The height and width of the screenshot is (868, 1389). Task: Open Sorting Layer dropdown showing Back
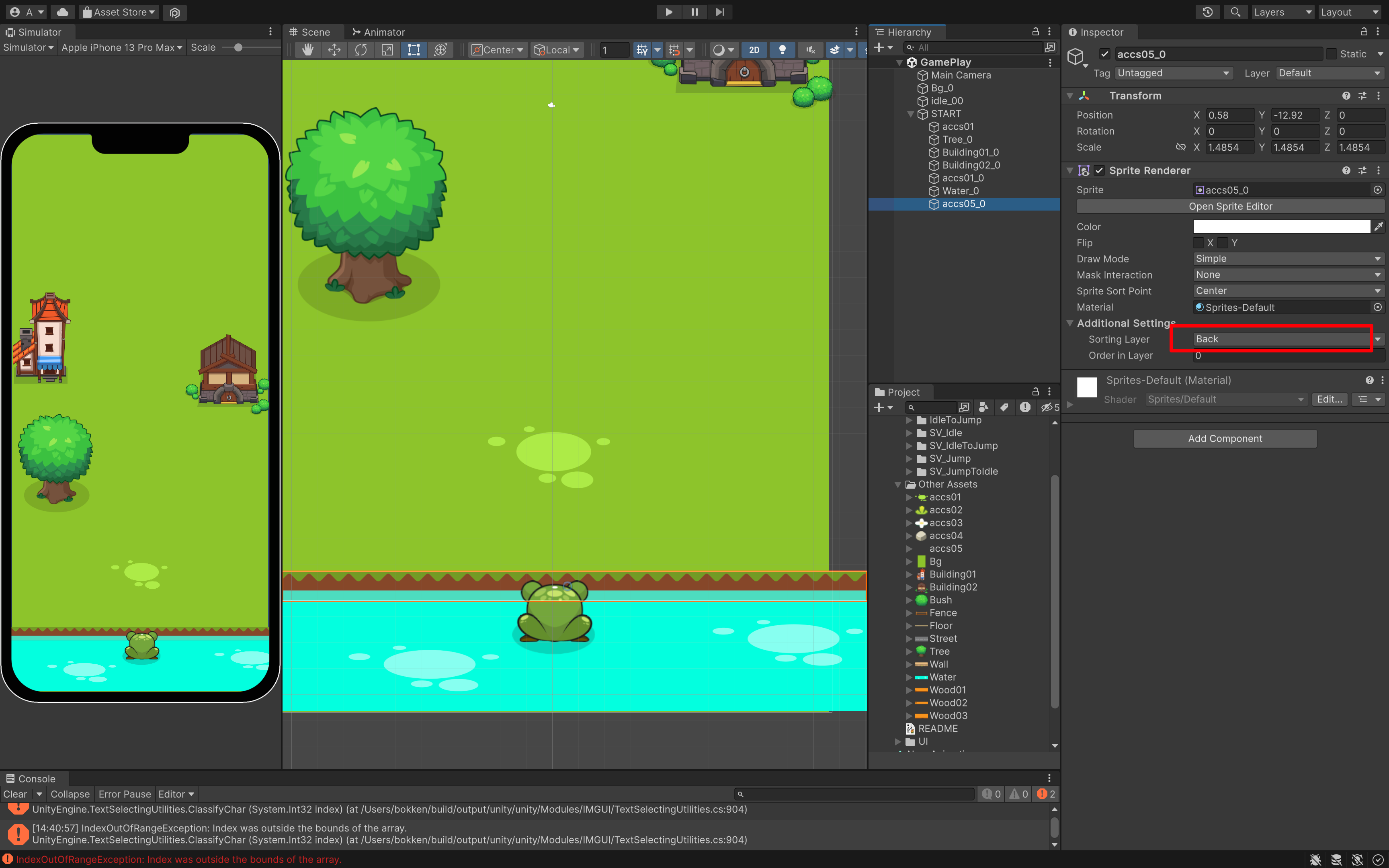click(1289, 339)
